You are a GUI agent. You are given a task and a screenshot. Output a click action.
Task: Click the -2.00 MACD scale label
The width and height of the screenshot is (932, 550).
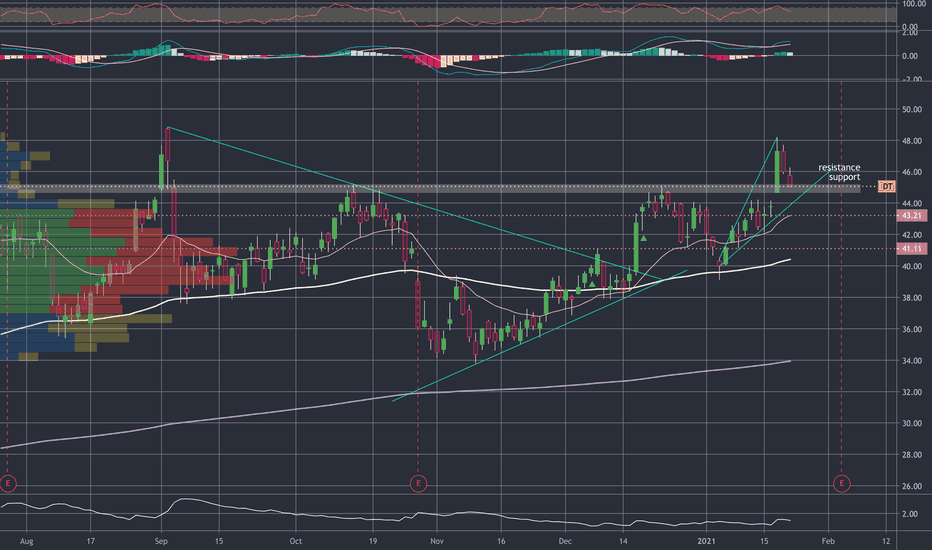pyautogui.click(x=911, y=78)
